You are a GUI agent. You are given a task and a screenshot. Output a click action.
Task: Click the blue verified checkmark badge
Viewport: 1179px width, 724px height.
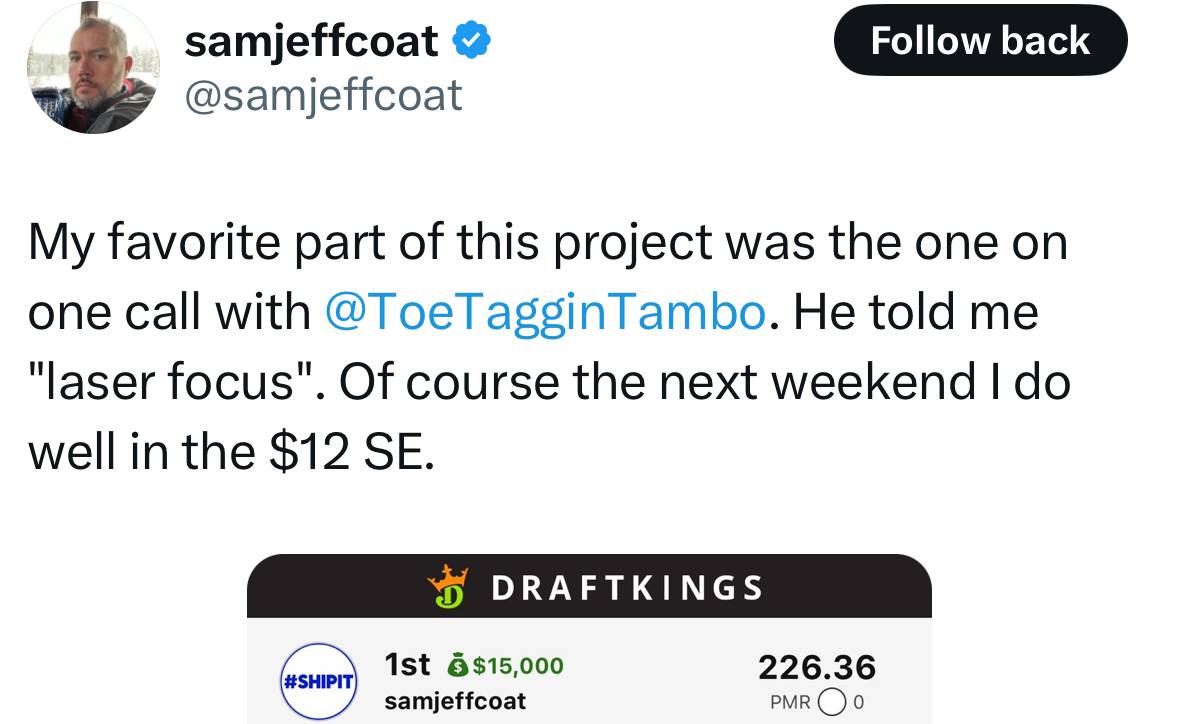pos(472,41)
